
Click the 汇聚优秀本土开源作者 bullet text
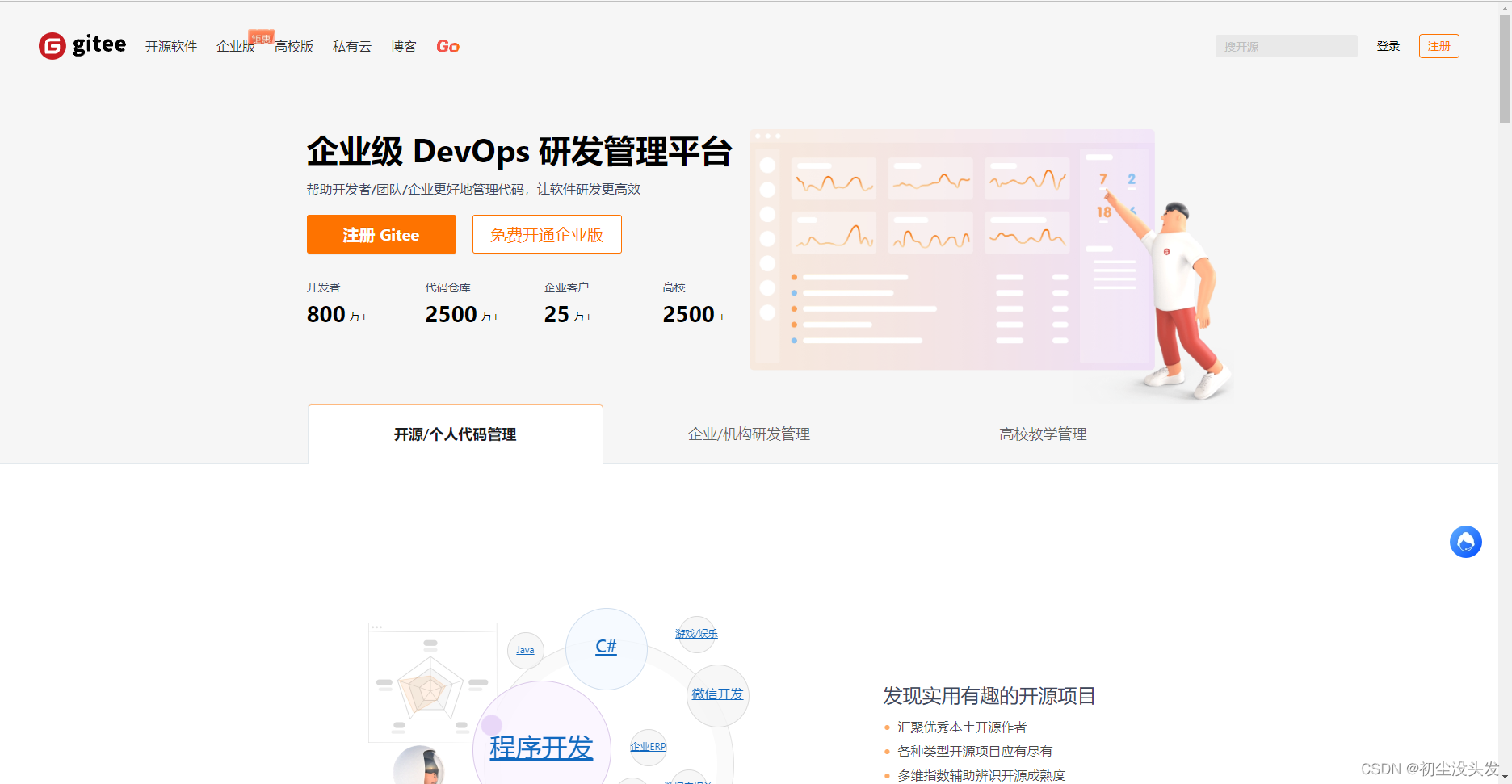click(962, 727)
